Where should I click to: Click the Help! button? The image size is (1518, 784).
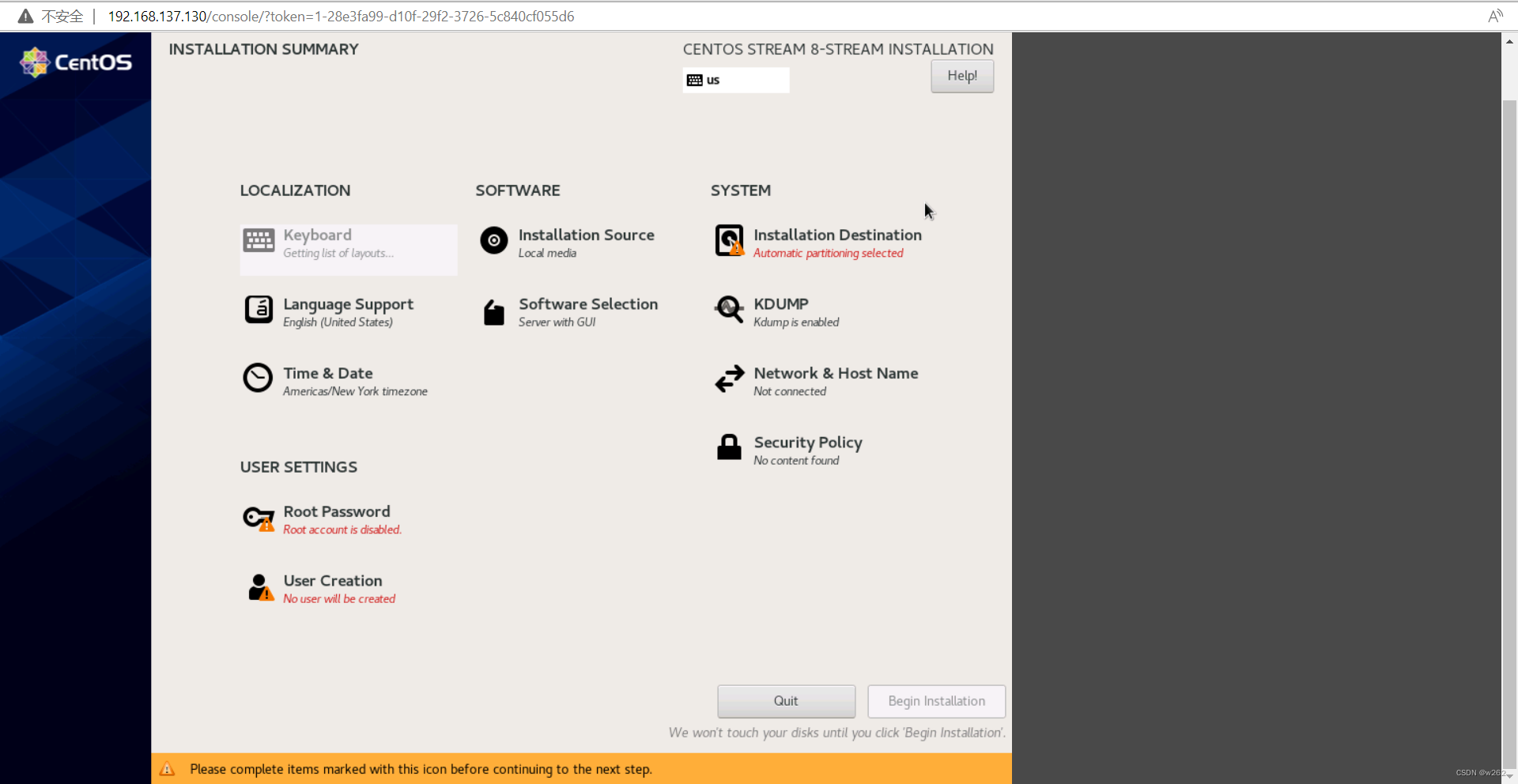point(962,76)
